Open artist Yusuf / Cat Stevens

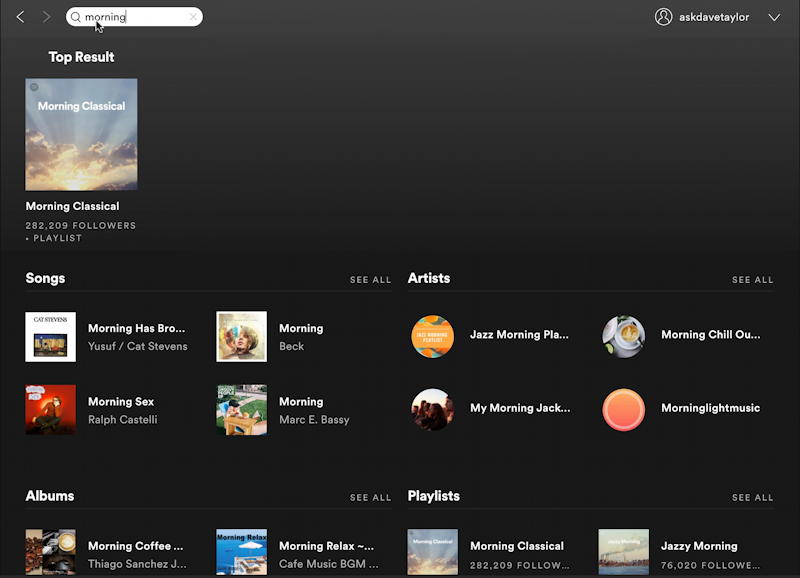138,346
